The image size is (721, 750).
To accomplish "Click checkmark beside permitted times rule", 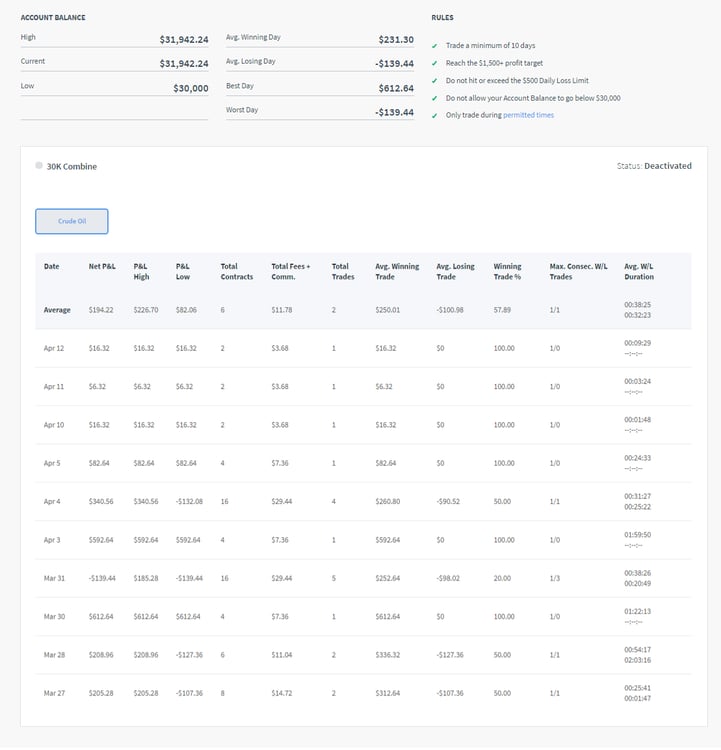I will tap(435, 116).
